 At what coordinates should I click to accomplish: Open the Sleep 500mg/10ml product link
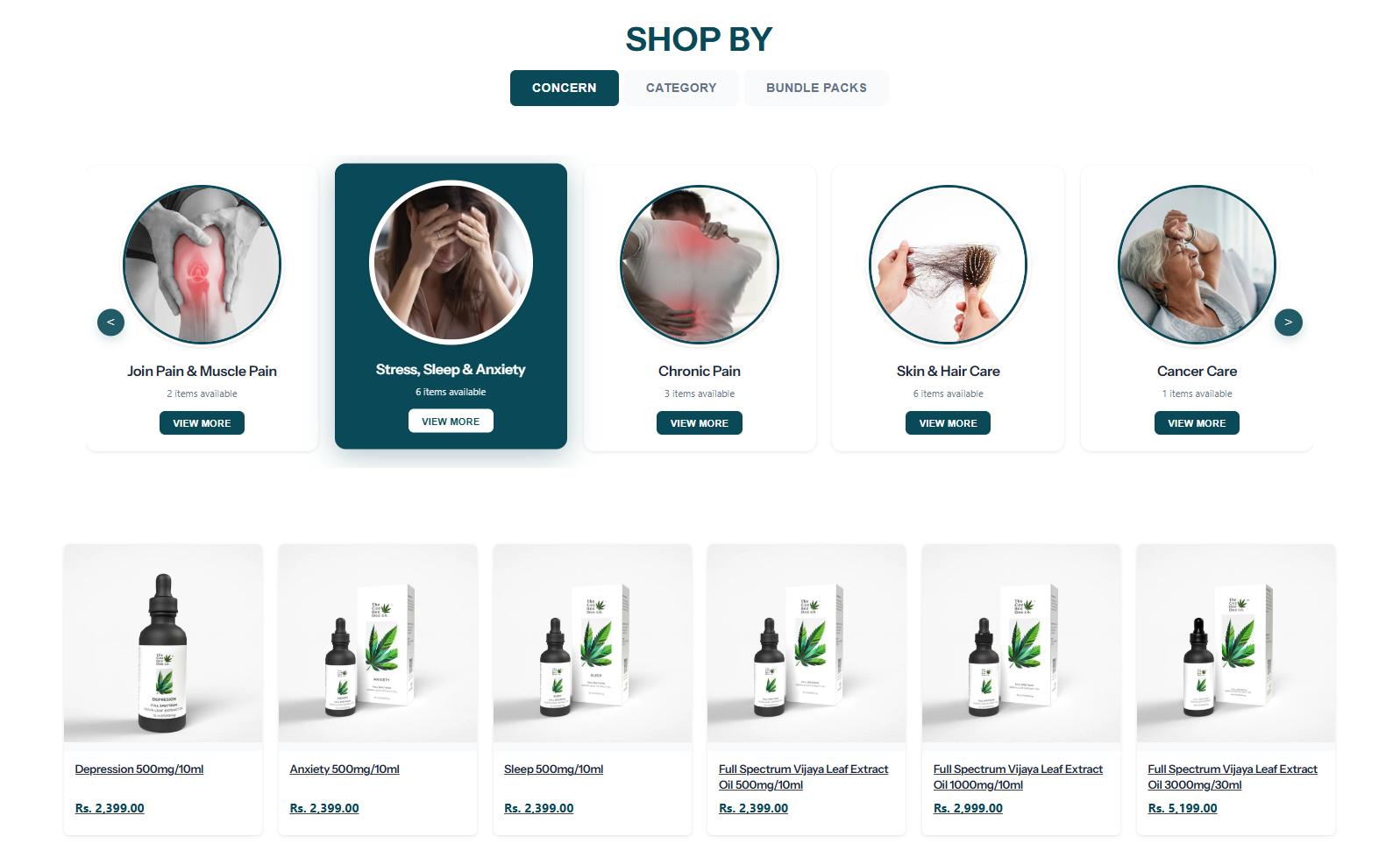click(x=554, y=769)
